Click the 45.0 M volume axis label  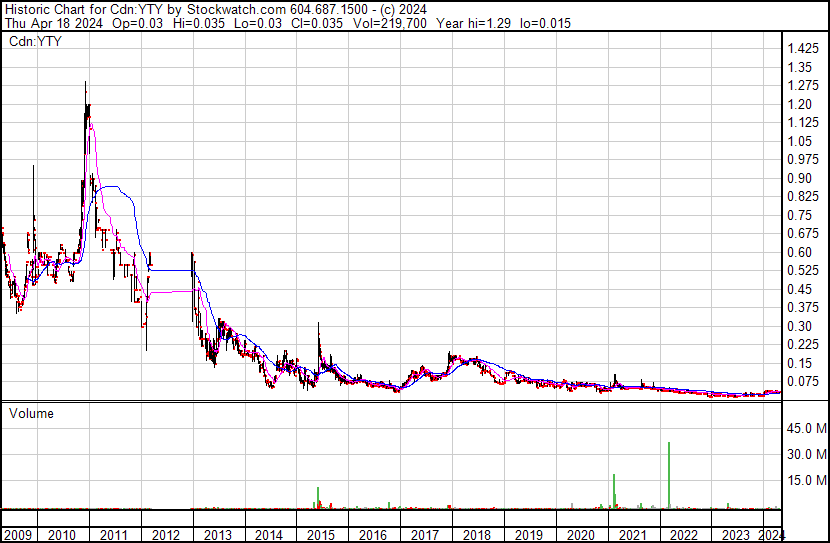805,428
